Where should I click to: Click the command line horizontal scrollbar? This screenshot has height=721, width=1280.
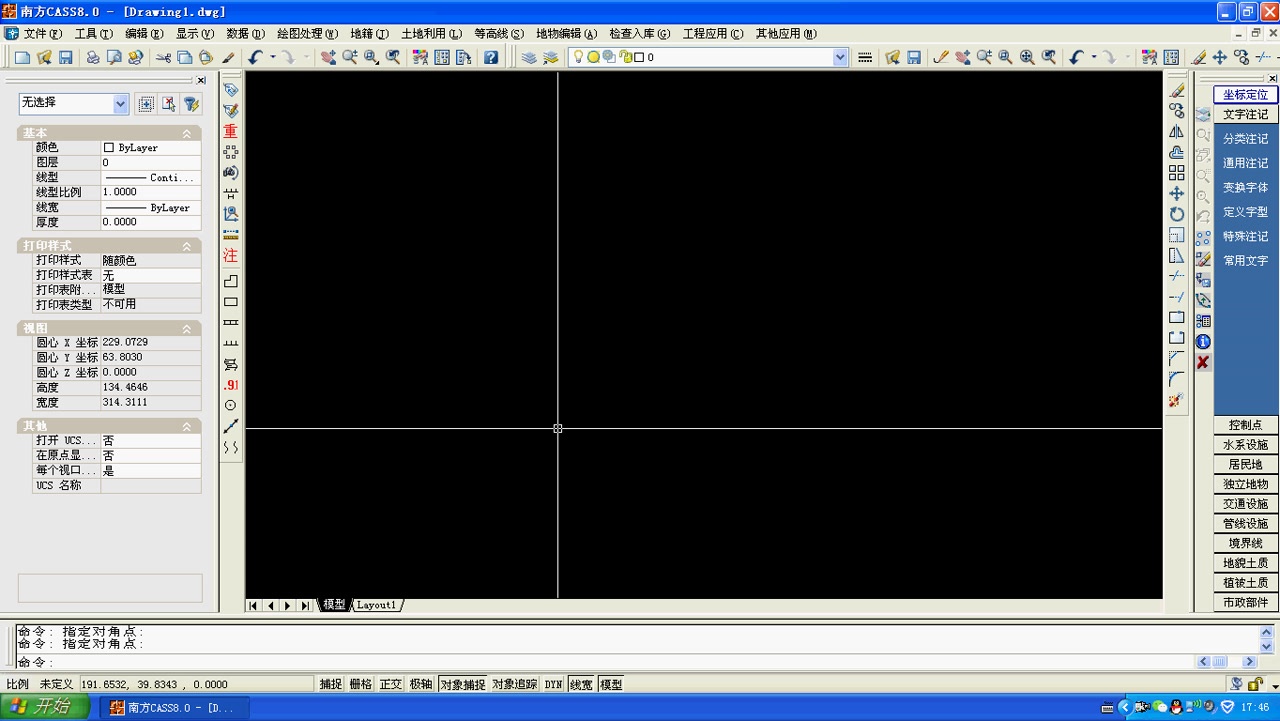pos(1227,662)
